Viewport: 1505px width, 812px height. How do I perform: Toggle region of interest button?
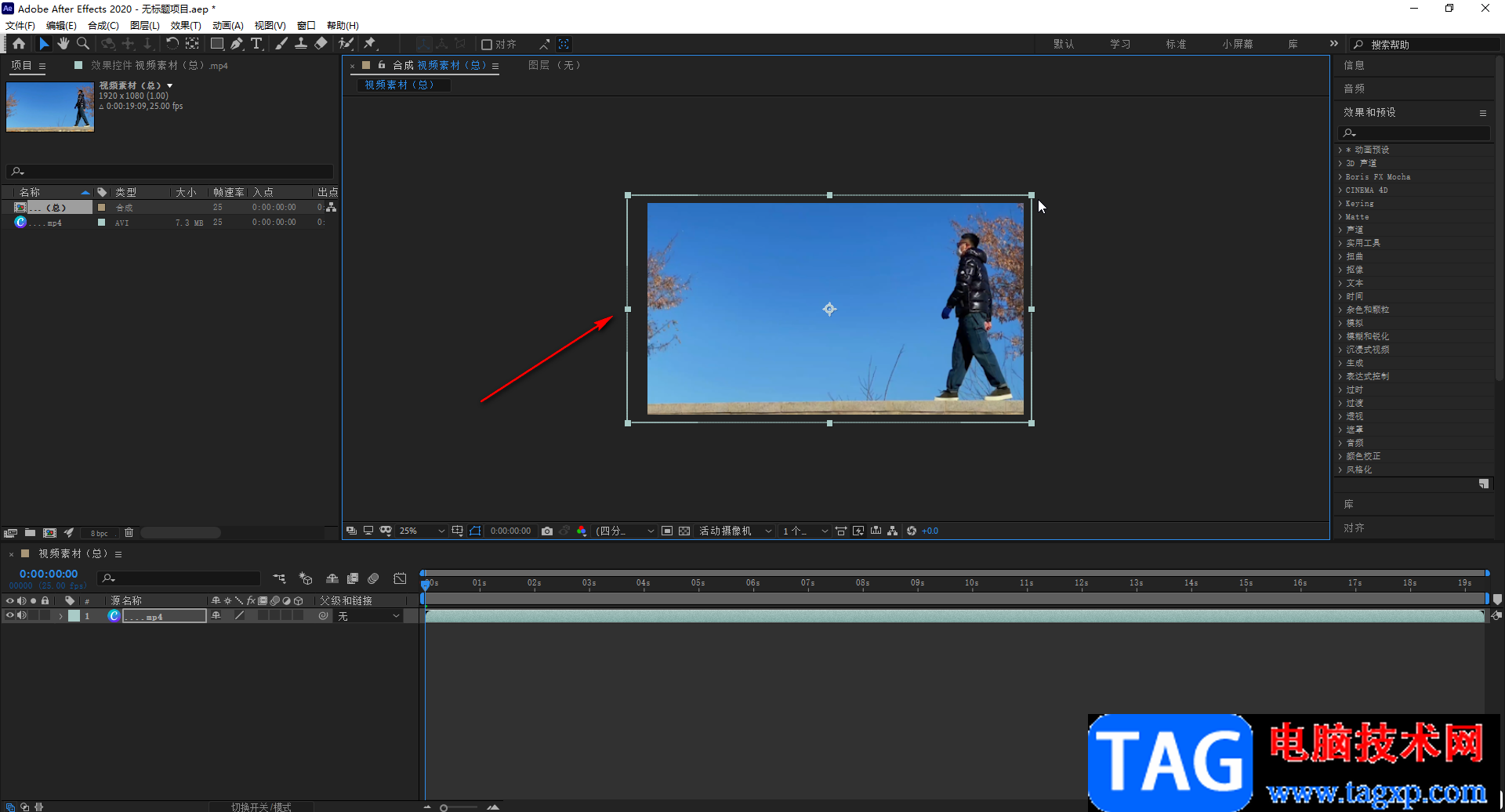pyautogui.click(x=667, y=531)
